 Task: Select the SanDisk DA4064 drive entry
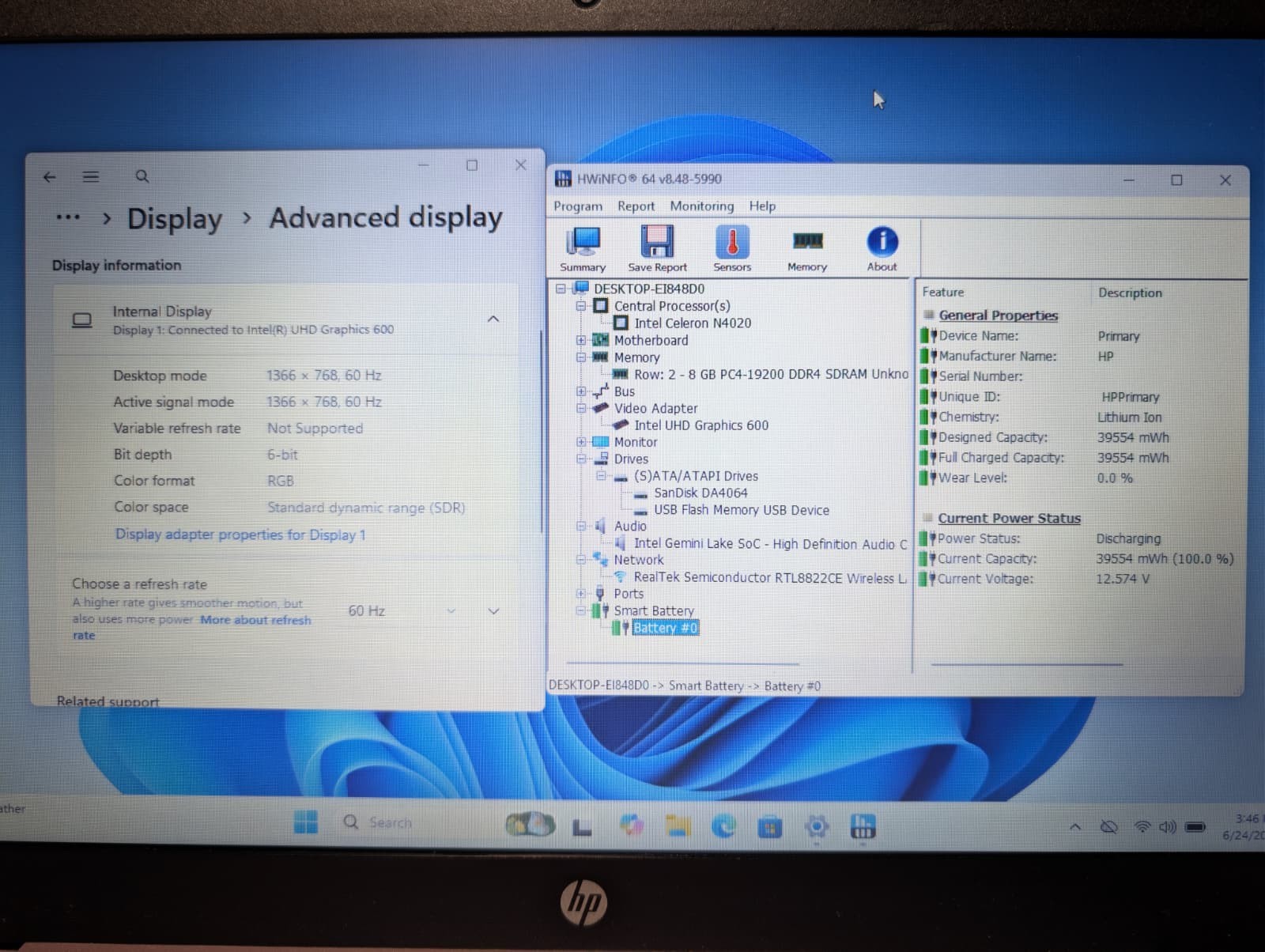pos(700,493)
